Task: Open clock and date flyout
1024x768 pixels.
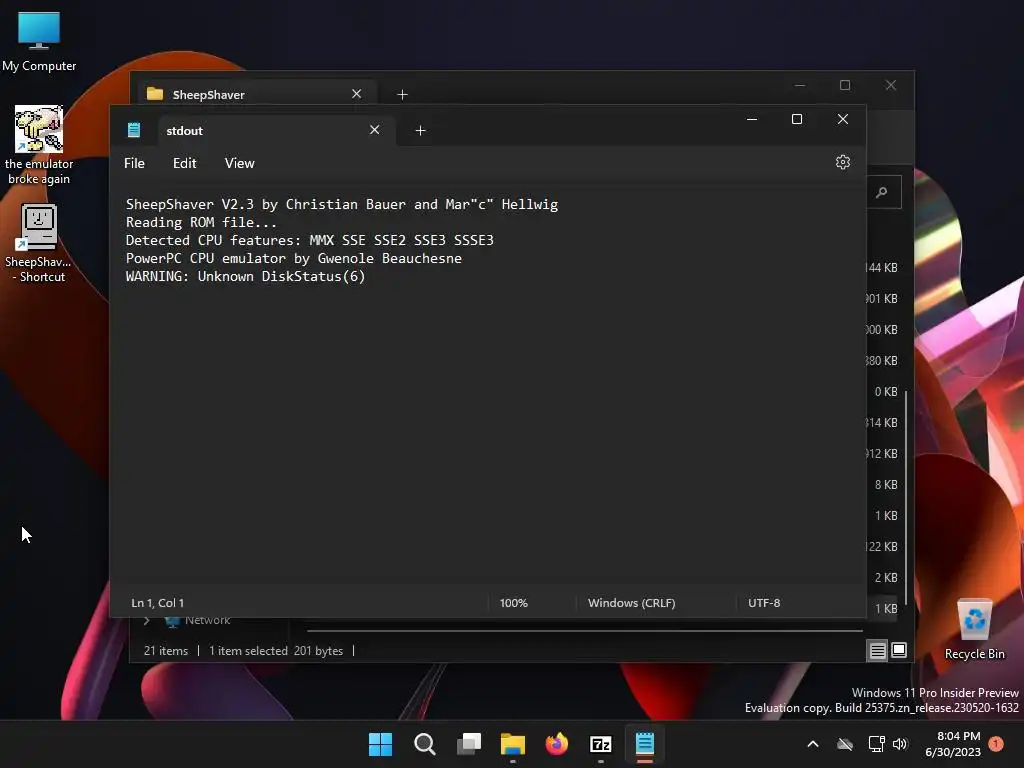Action: point(953,744)
